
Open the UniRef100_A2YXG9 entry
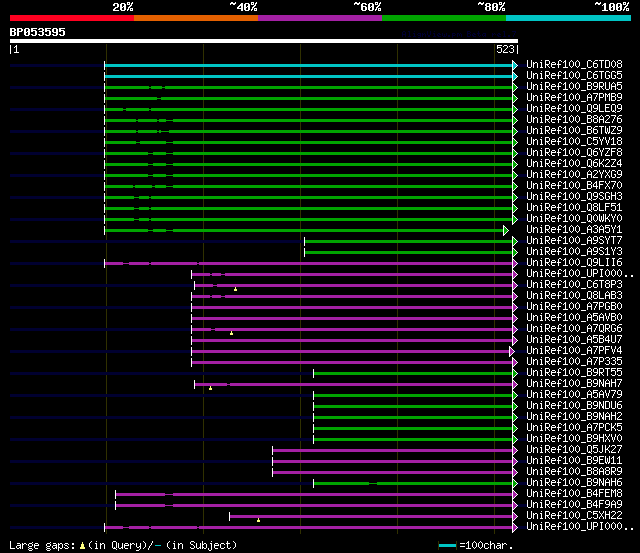point(574,175)
